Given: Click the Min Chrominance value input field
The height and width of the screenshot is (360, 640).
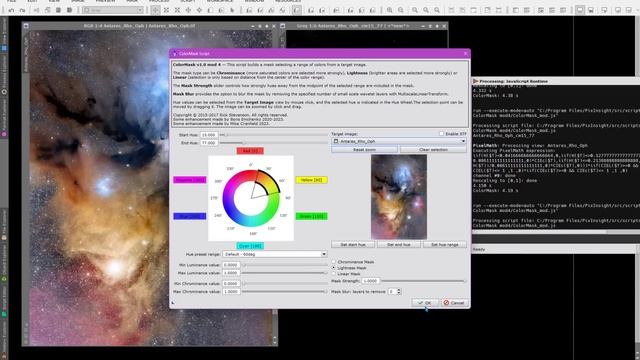Looking at the screenshot, I should [x=231, y=283].
